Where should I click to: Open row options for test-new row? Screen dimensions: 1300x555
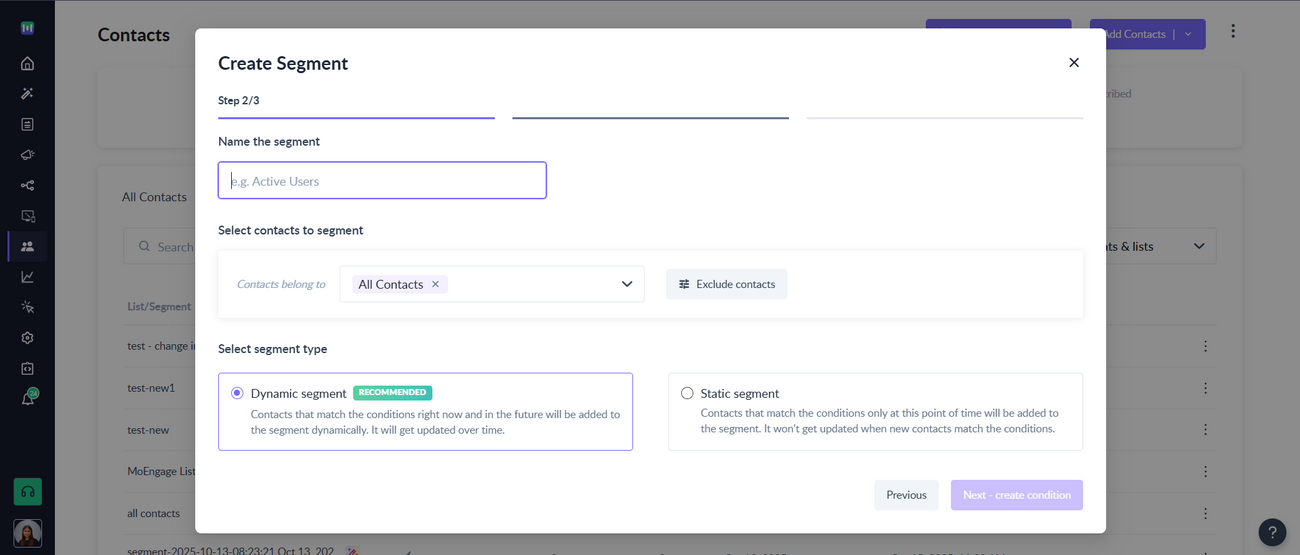tap(1205, 430)
